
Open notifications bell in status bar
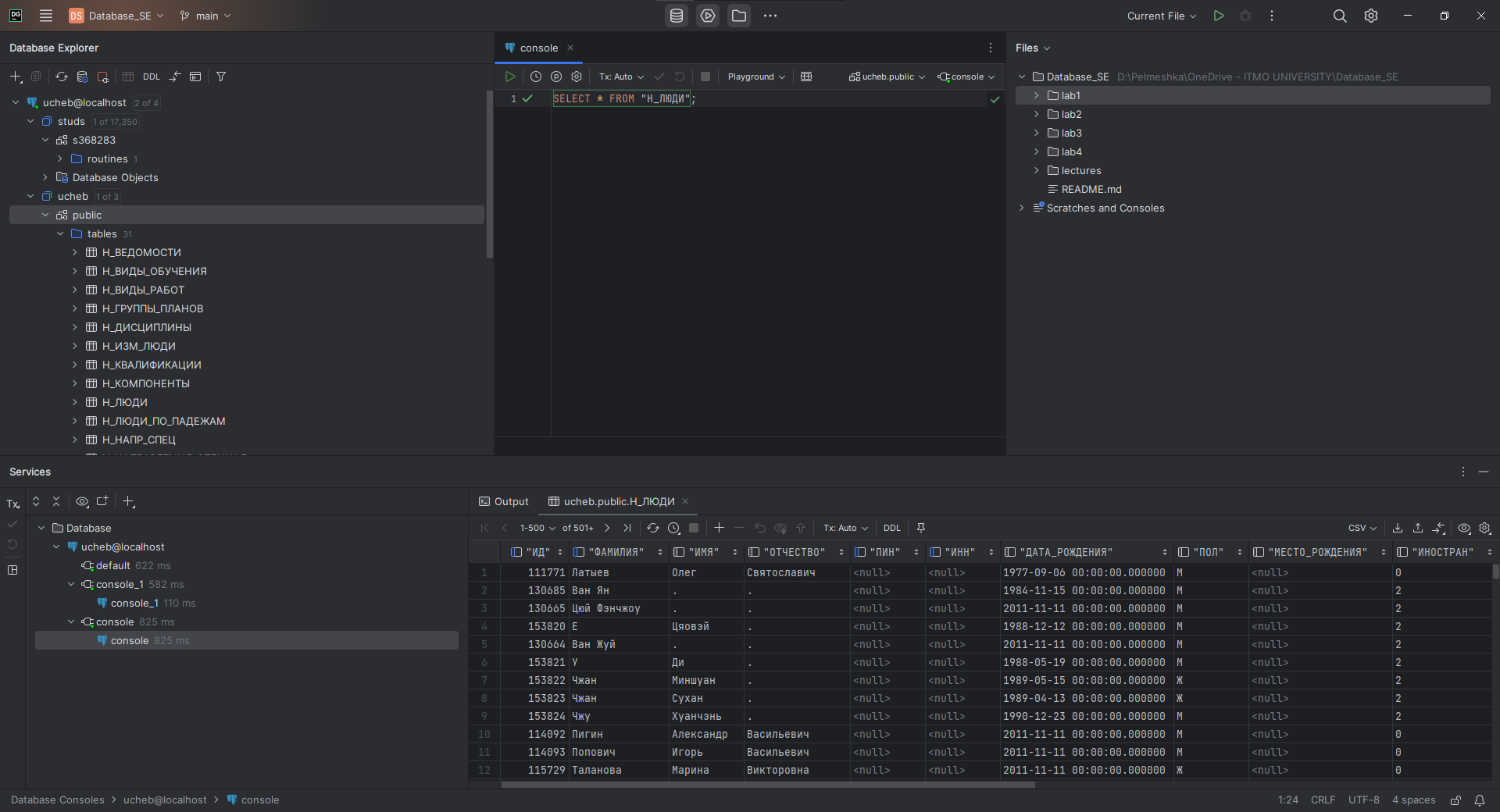pos(1480,800)
